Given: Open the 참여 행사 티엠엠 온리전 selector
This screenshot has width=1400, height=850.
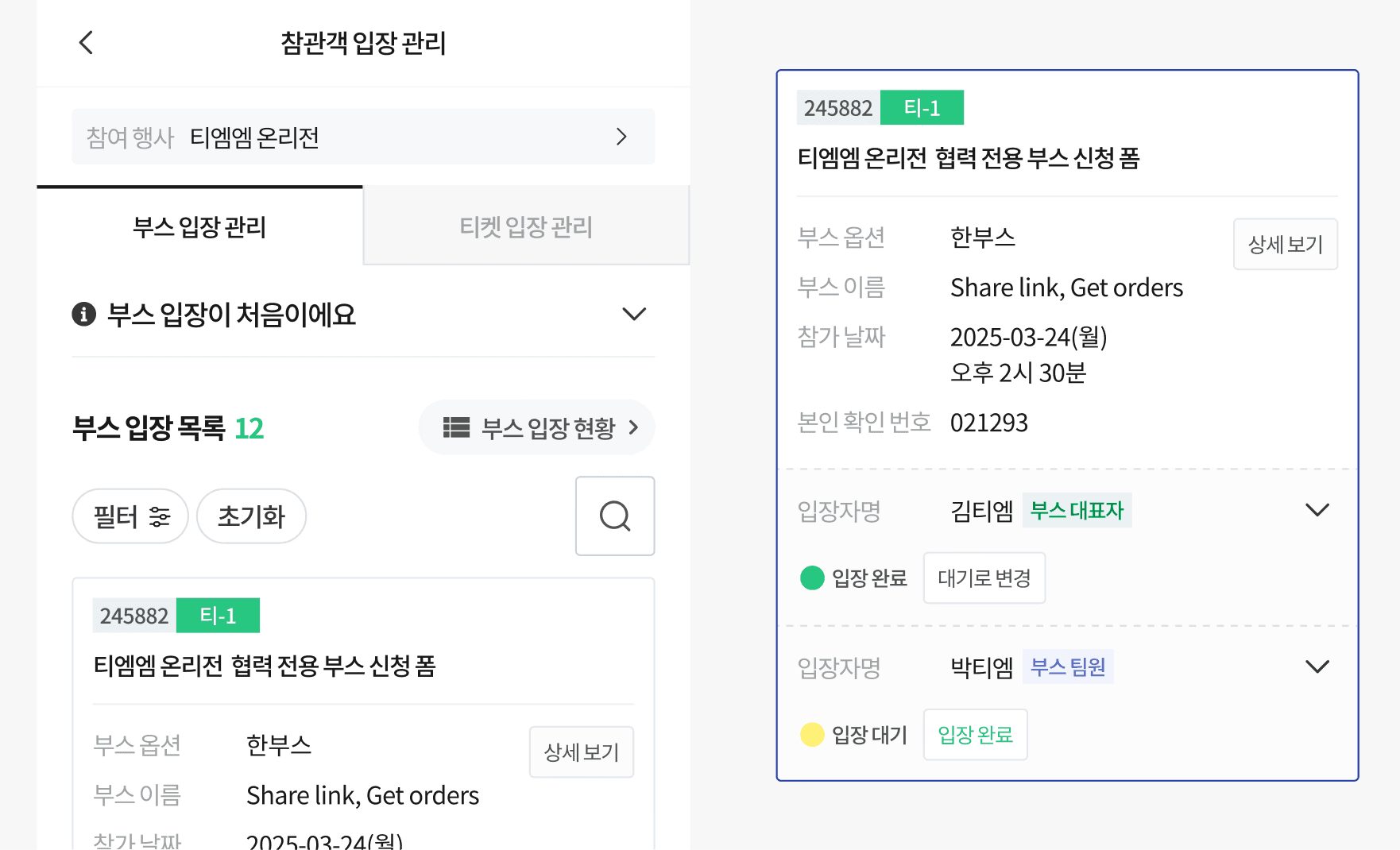Looking at the screenshot, I should [363, 137].
